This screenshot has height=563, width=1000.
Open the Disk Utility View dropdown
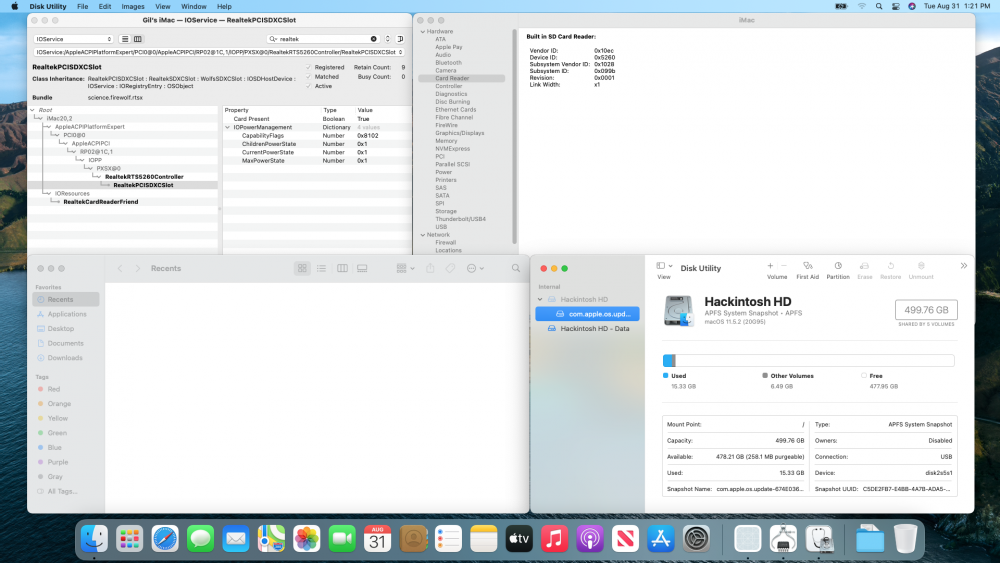pyautogui.click(x=665, y=266)
